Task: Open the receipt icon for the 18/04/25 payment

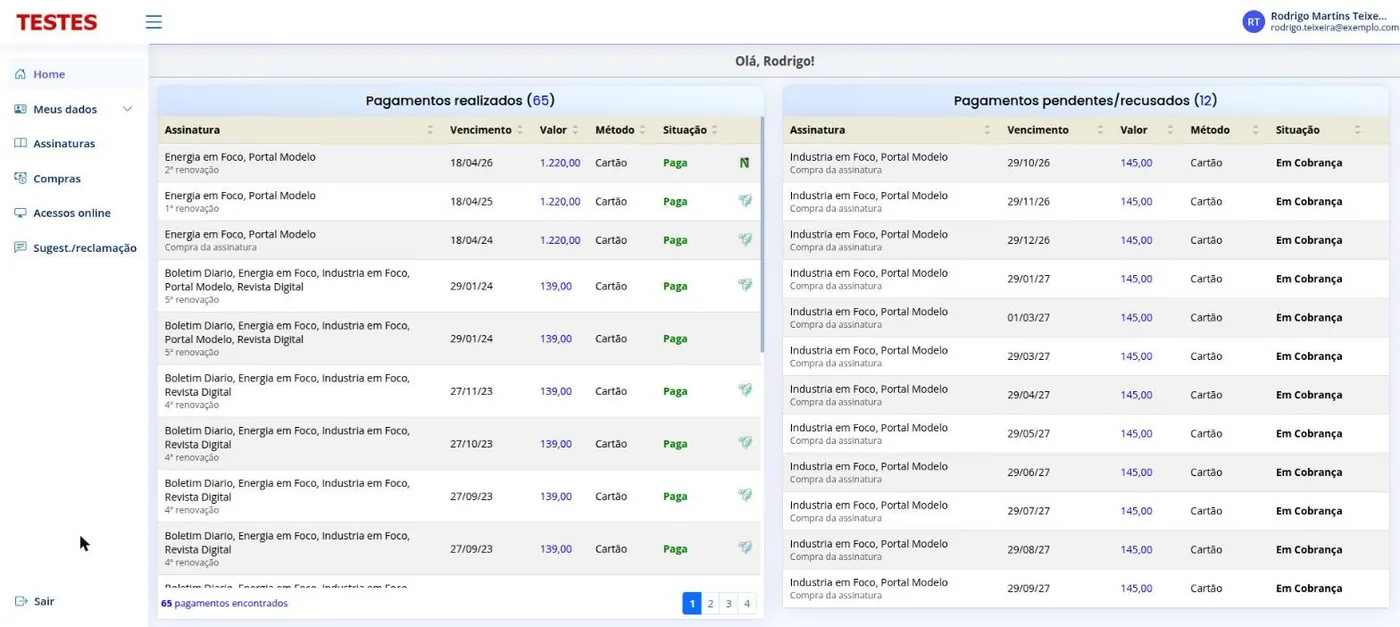Action: (x=745, y=201)
